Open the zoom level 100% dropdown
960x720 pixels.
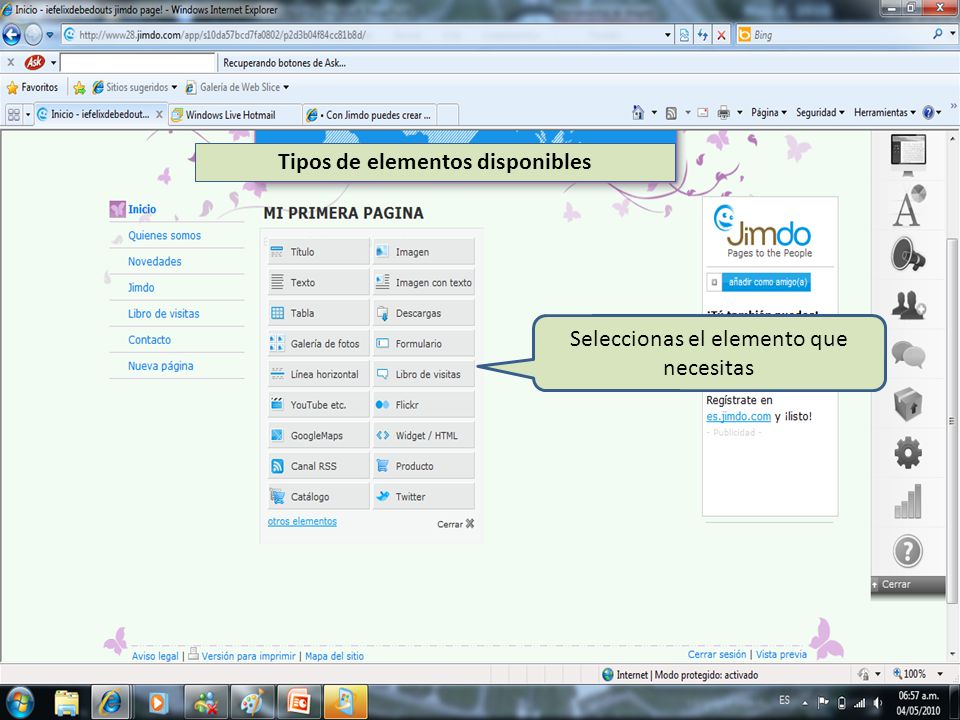[940, 674]
